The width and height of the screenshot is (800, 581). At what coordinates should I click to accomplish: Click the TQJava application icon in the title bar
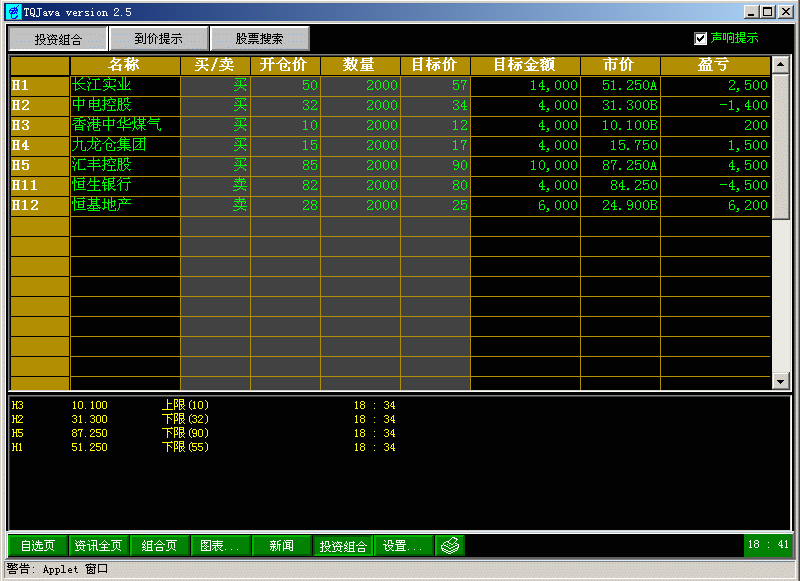click(x=14, y=11)
